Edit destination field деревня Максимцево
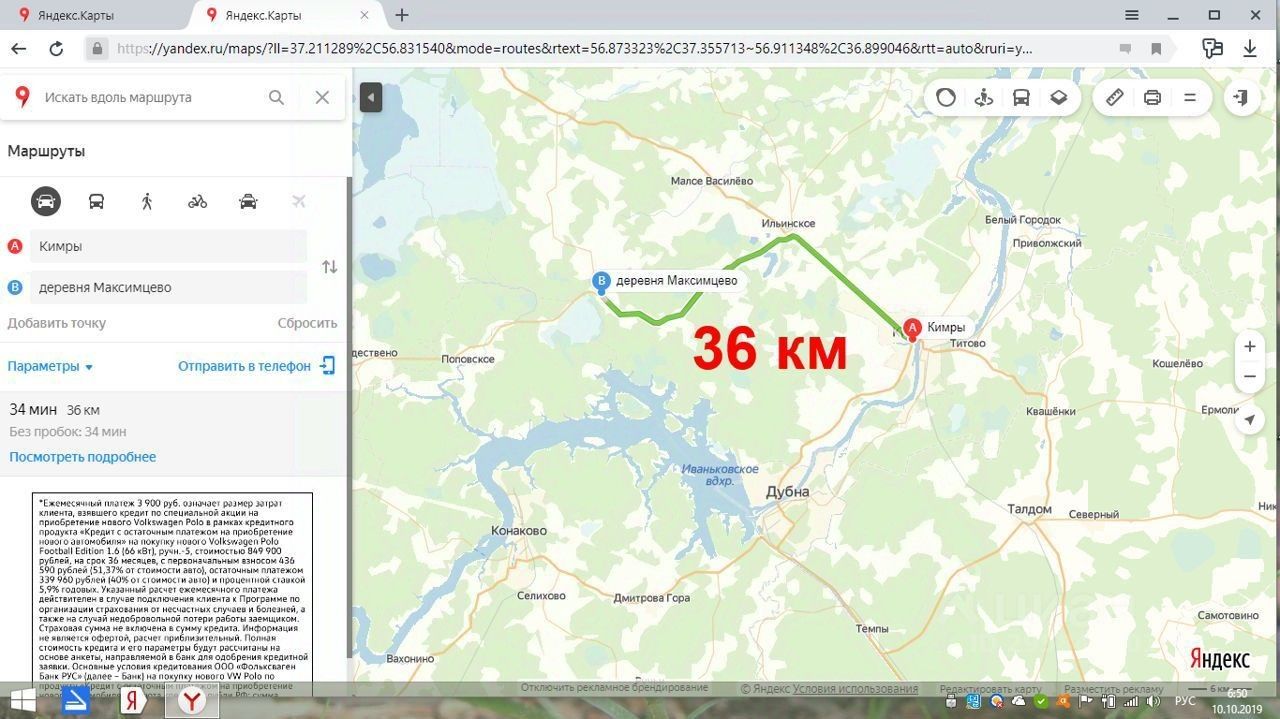Screen dimensions: 1280x719 click(x=168, y=287)
